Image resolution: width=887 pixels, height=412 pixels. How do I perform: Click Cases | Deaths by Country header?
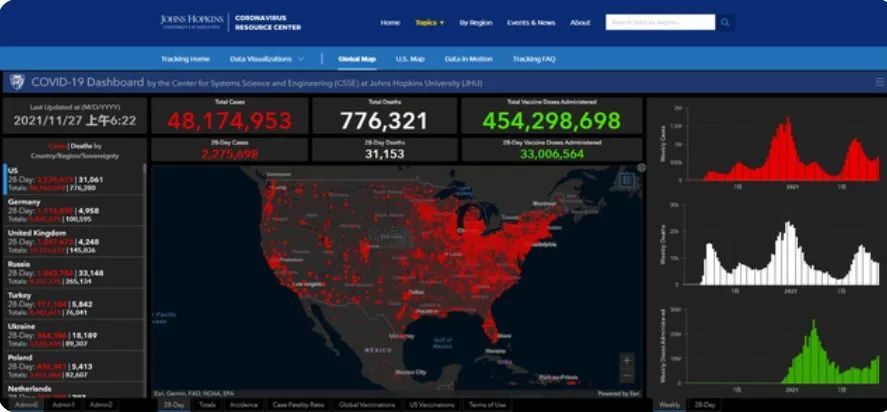point(75,151)
